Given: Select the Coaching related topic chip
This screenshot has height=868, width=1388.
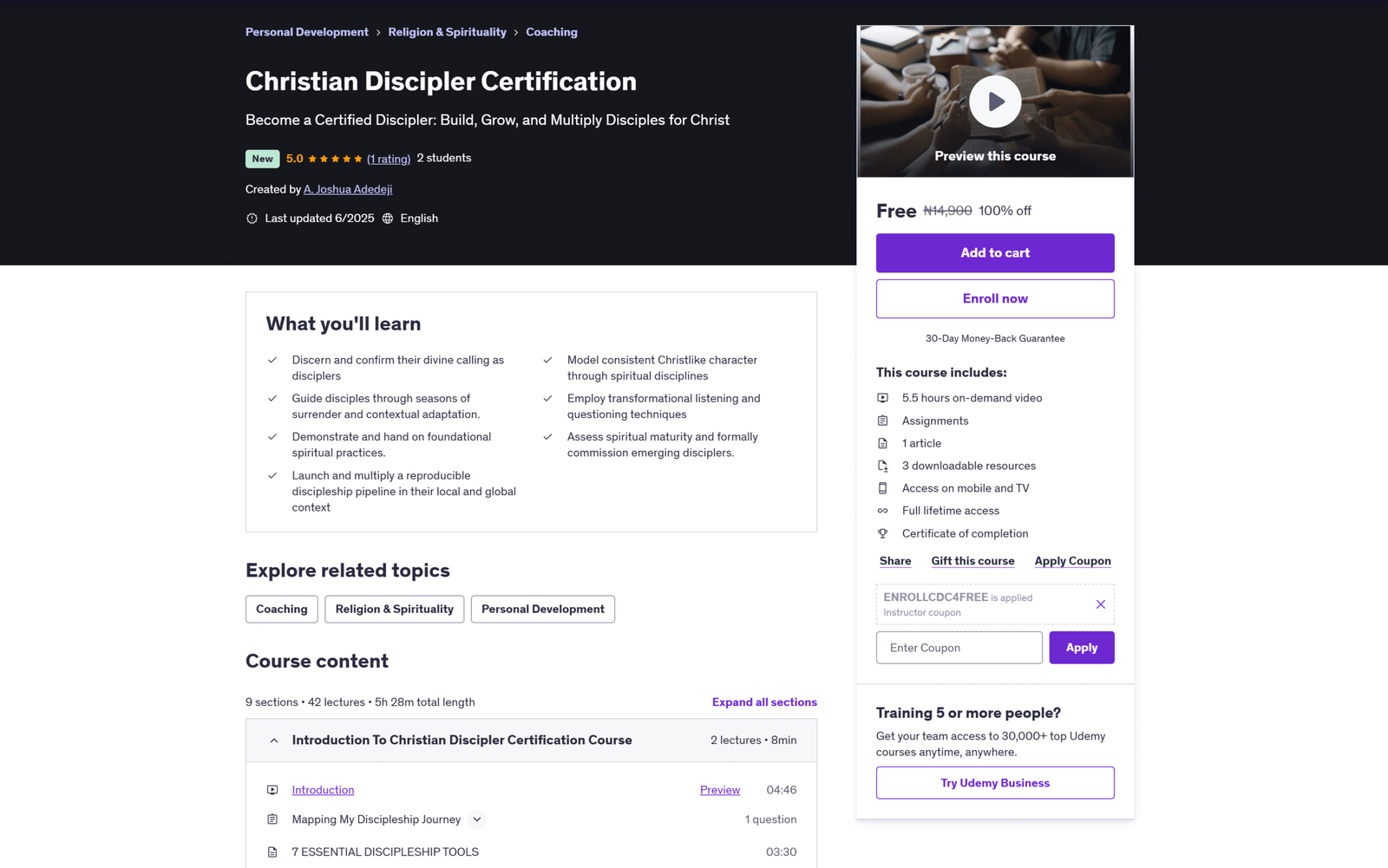Looking at the screenshot, I should (281, 609).
